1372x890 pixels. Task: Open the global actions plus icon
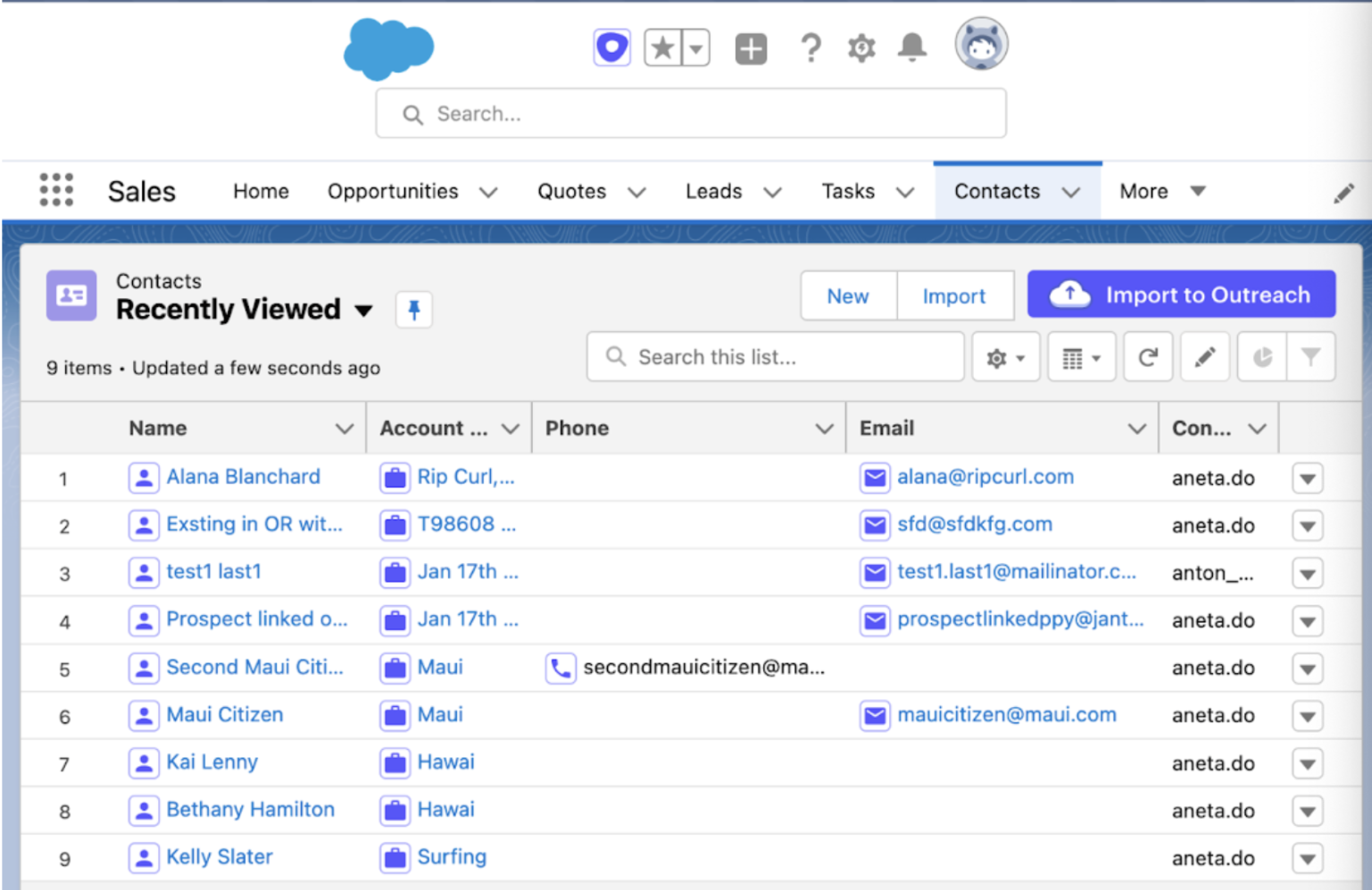[751, 48]
